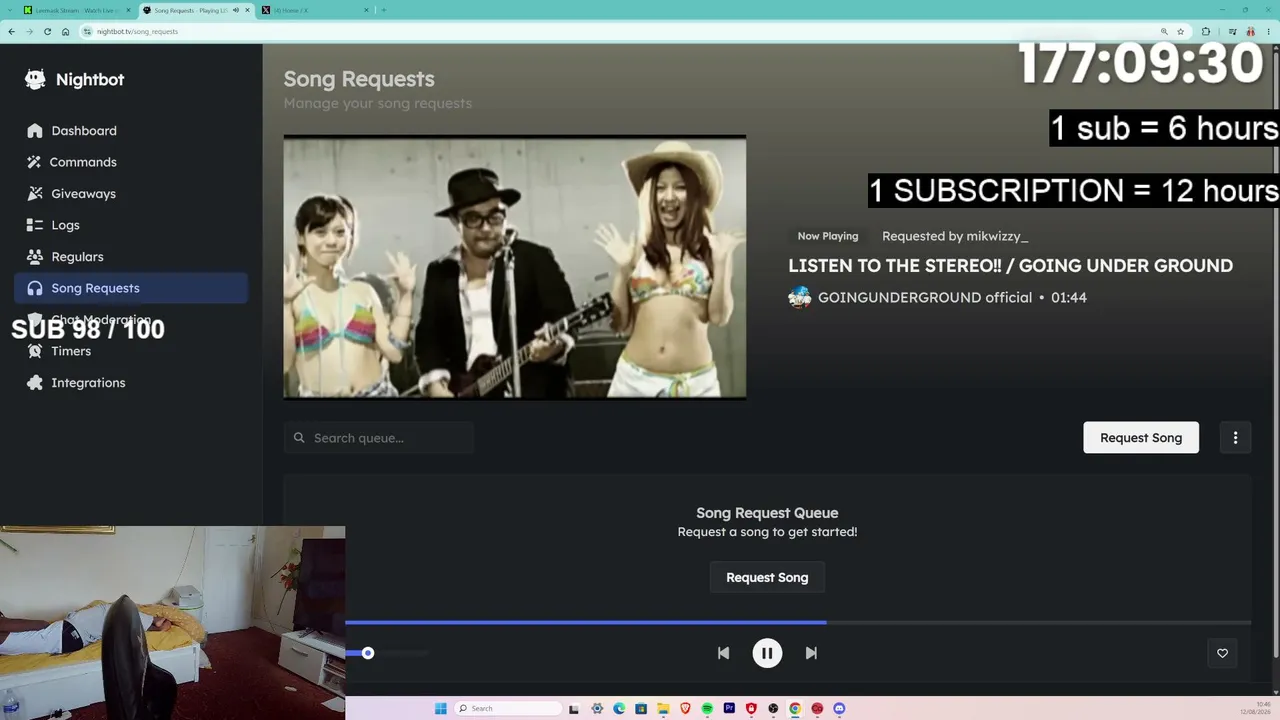The height and width of the screenshot is (720, 1280).
Task: Click Request Song in the empty queue
Action: (x=767, y=577)
